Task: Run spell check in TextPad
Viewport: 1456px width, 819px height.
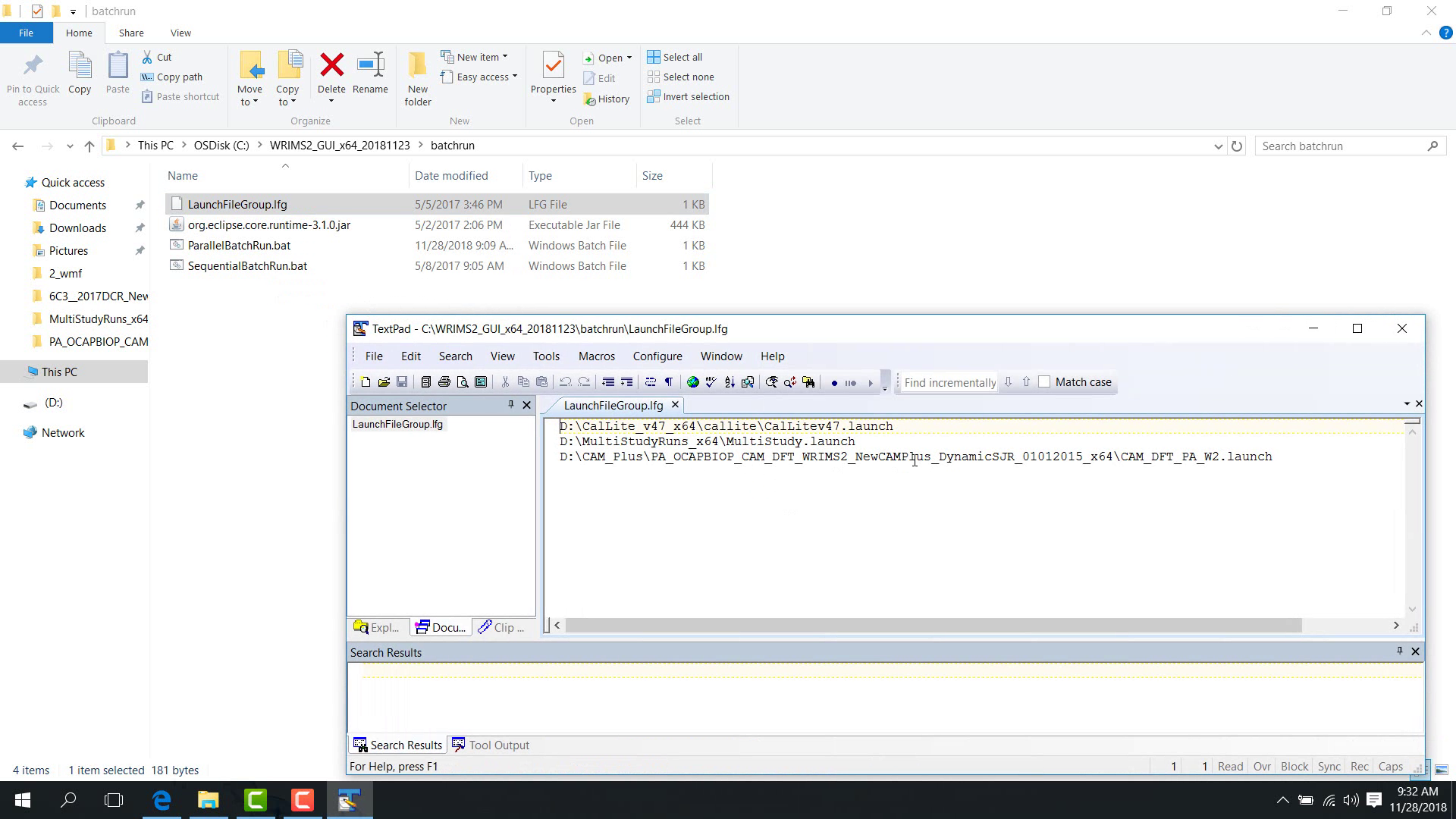Action: click(x=711, y=382)
